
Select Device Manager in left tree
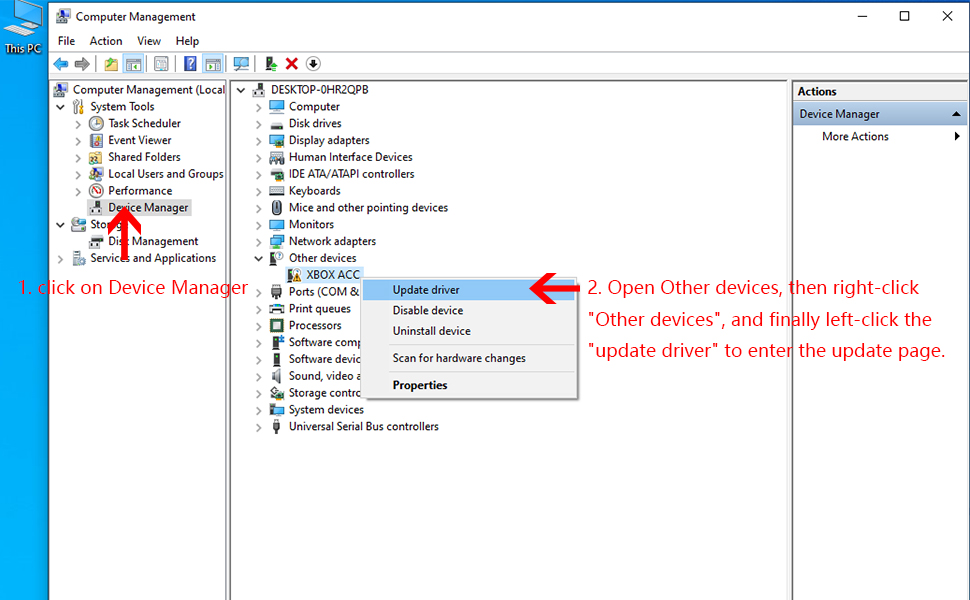point(148,208)
